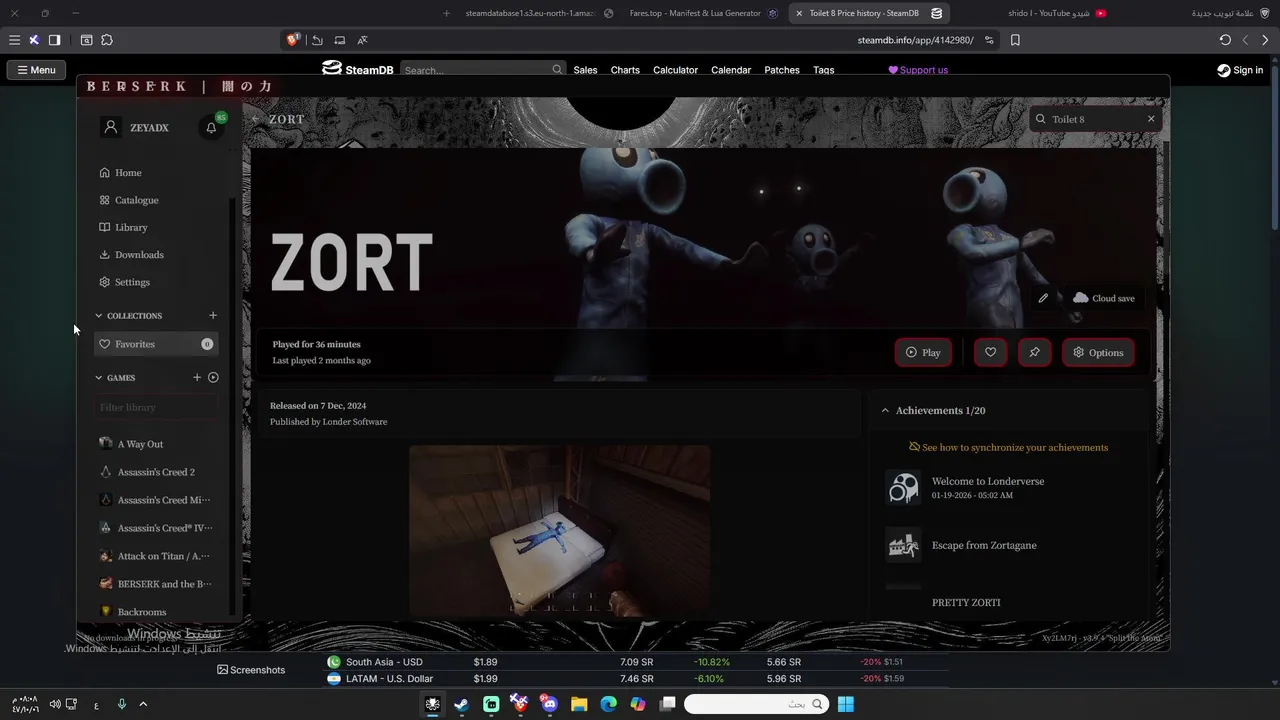Open the ZEYADX profile avatar
The image size is (1280, 720).
[x=111, y=127]
